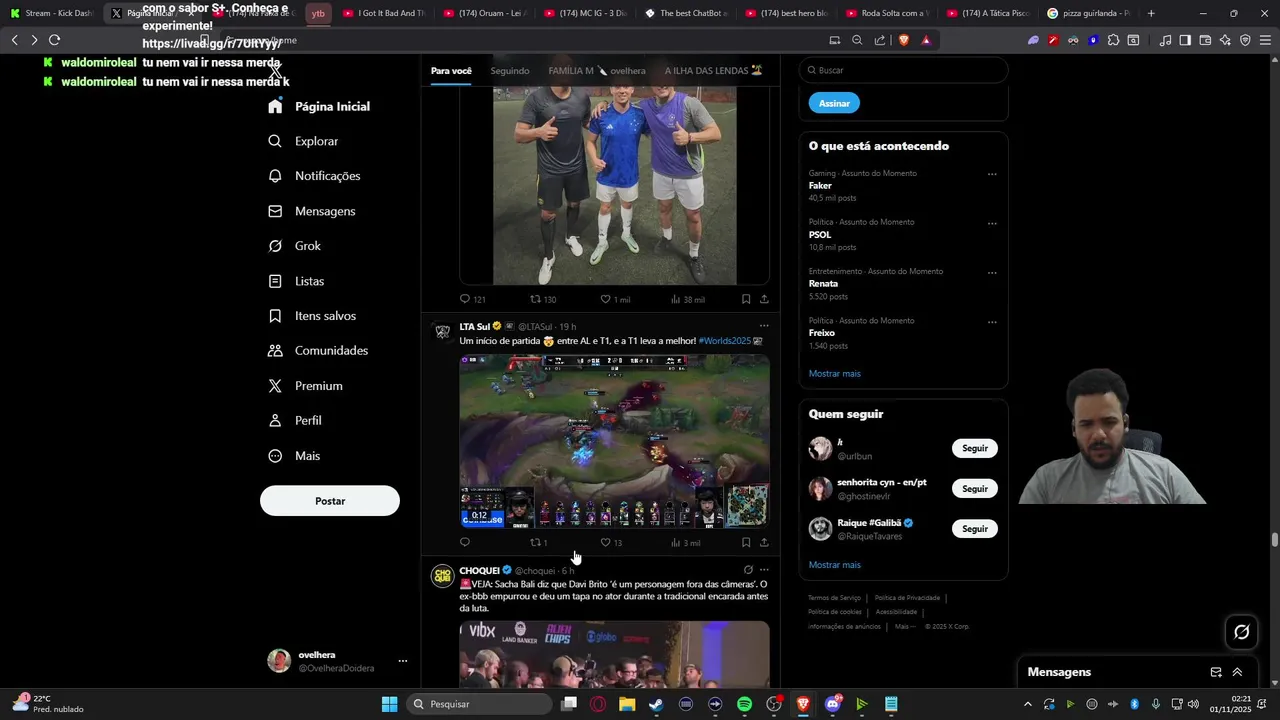Screen dimensions: 1280x720
Task: Switch to pizza guirlanda browser tab
Action: [1088, 13]
